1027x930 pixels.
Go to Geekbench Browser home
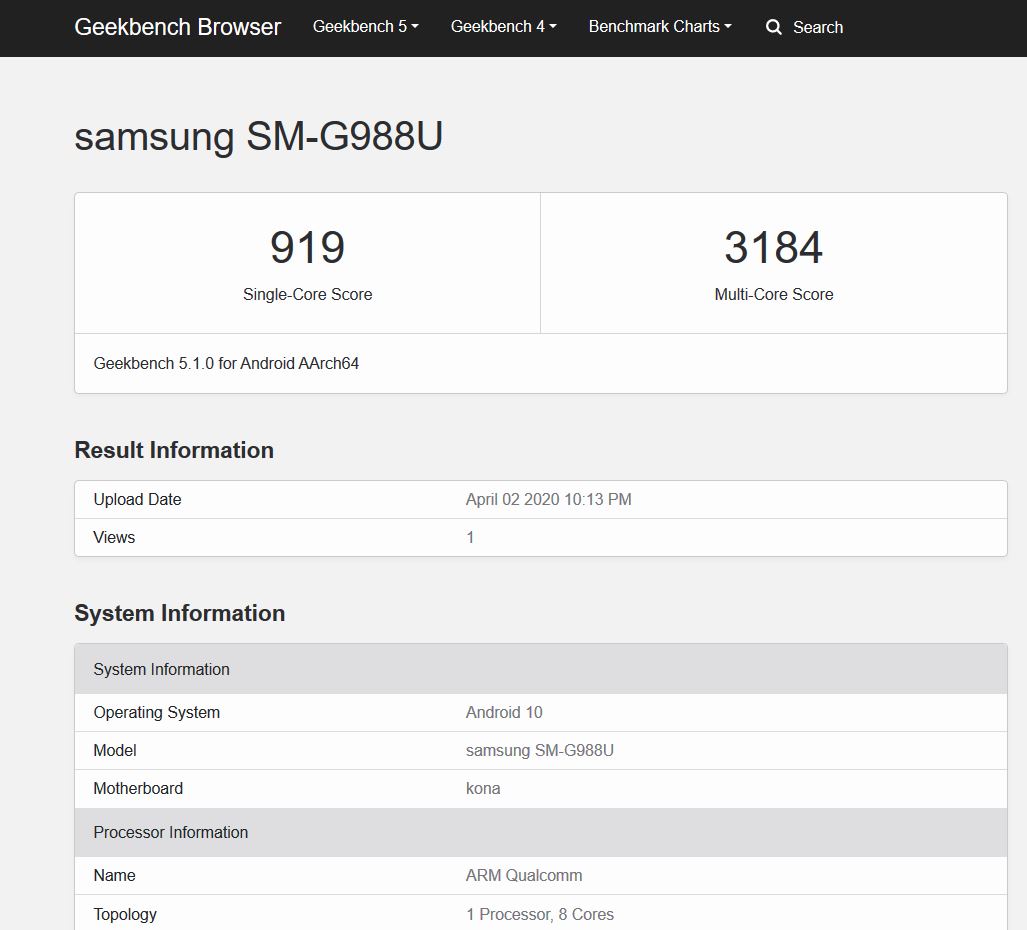click(177, 27)
